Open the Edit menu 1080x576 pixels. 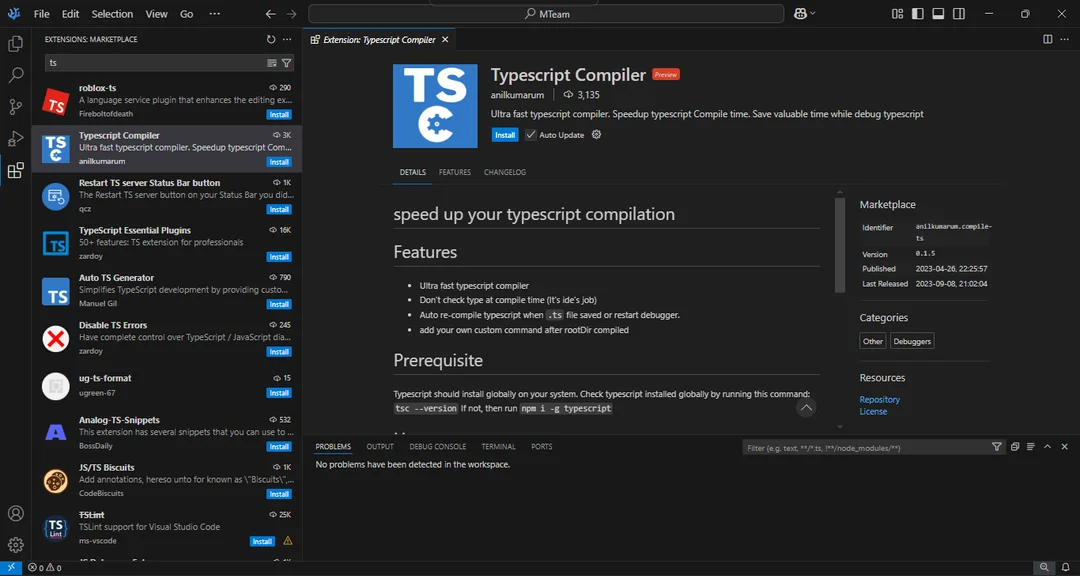point(70,14)
